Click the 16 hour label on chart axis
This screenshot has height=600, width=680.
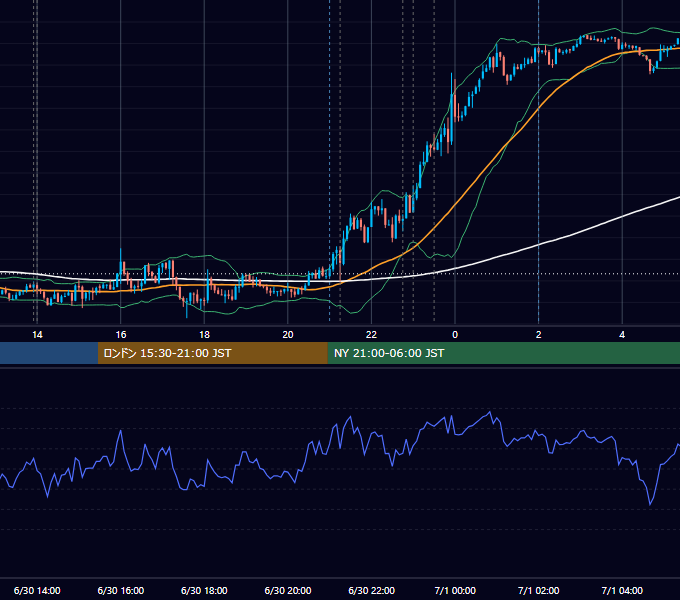(121, 335)
